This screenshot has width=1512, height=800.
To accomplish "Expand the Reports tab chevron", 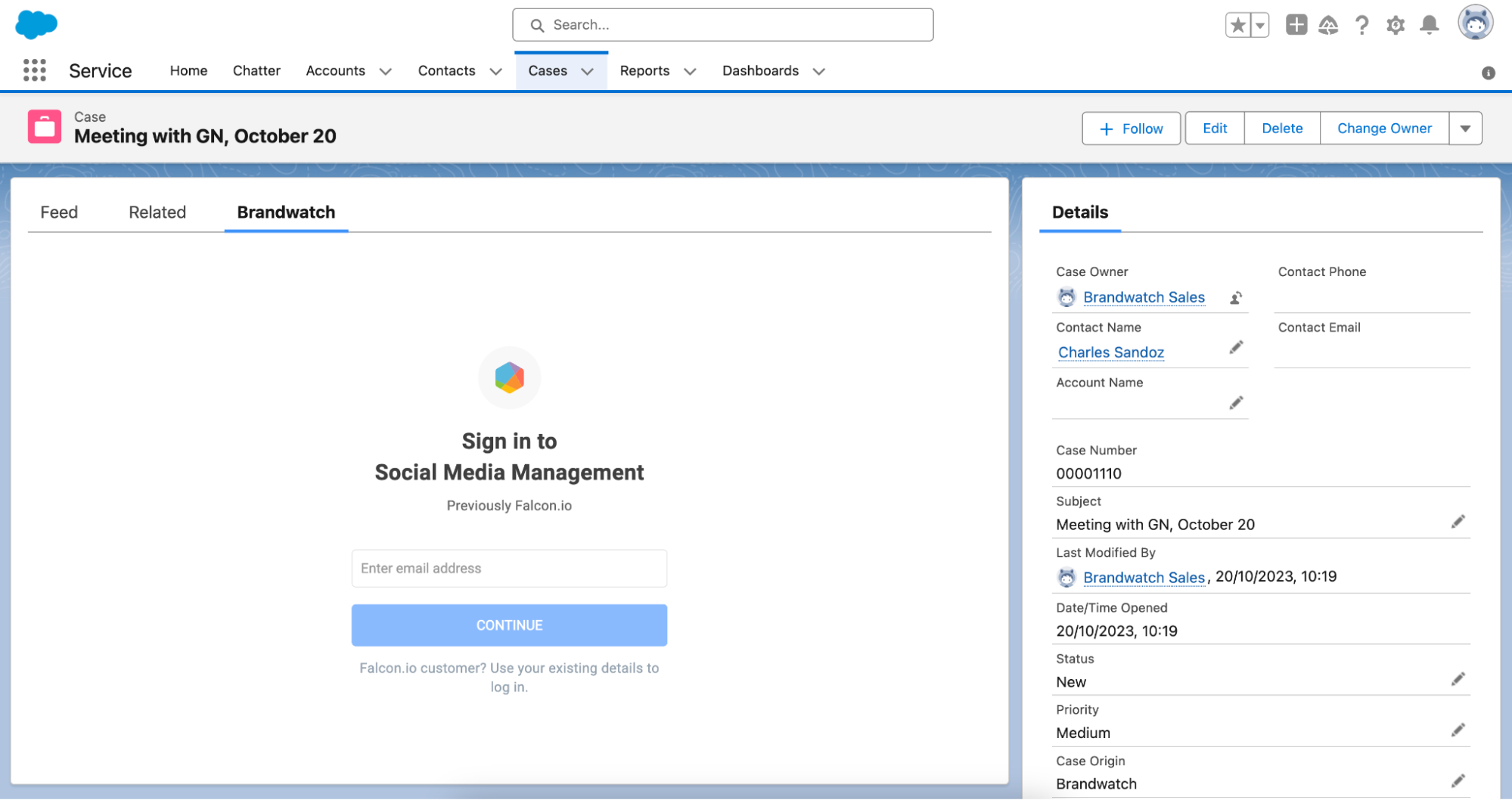I will click(690, 72).
